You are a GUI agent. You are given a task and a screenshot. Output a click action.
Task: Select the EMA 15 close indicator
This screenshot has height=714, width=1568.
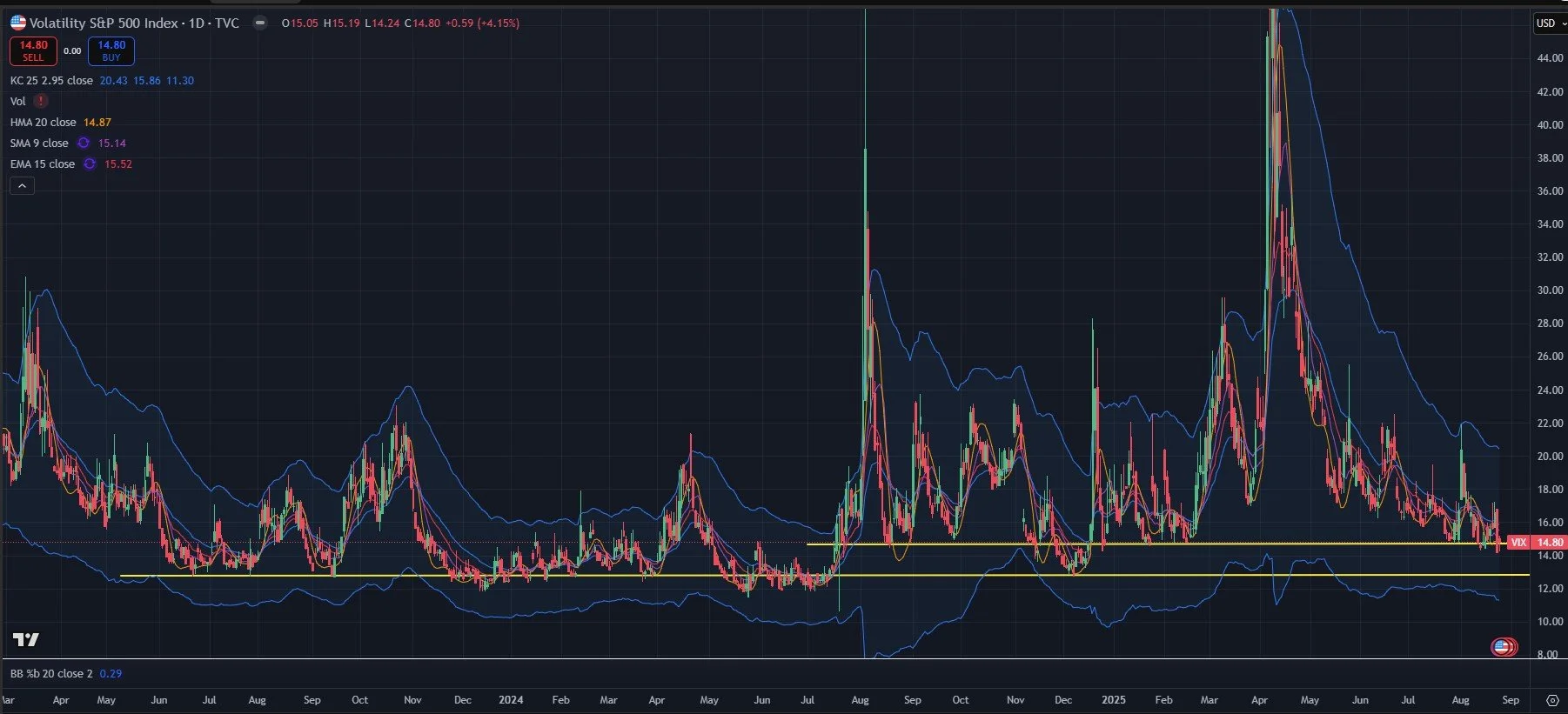[43, 163]
